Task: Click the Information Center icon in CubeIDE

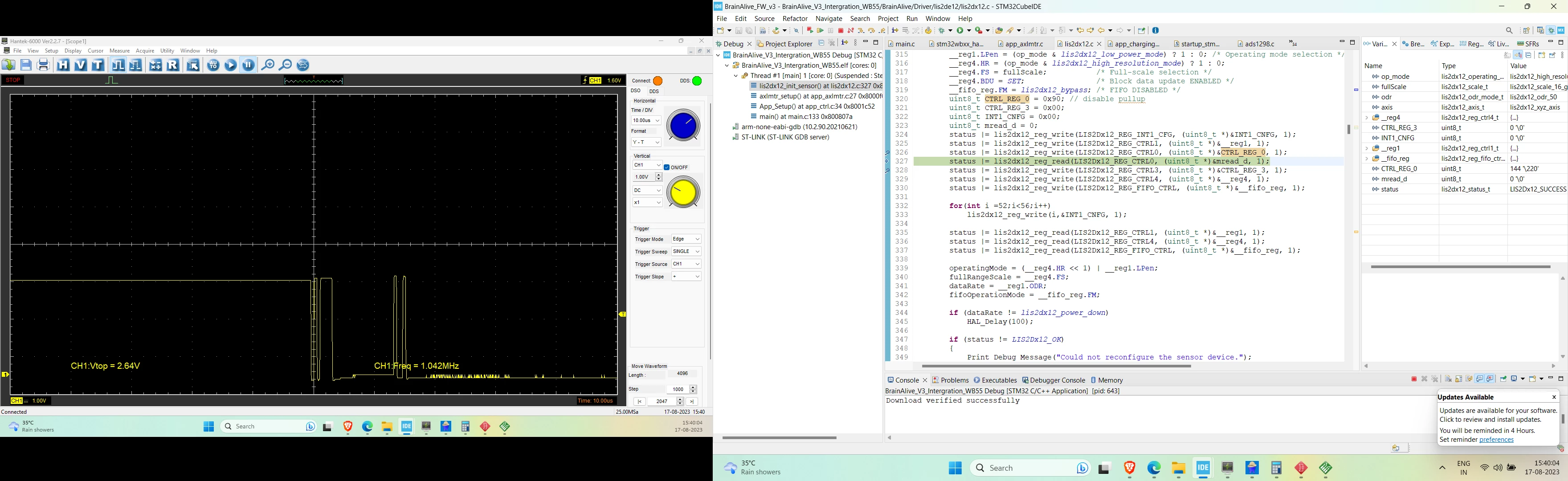Action: (x=1156, y=30)
